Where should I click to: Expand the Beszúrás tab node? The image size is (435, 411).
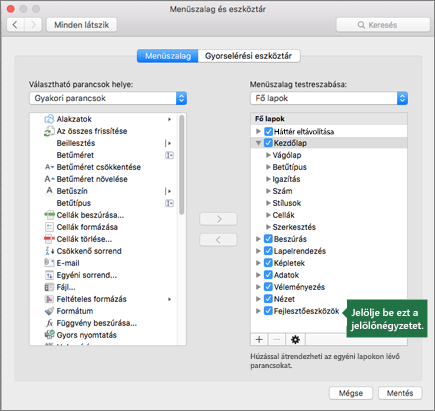point(258,239)
